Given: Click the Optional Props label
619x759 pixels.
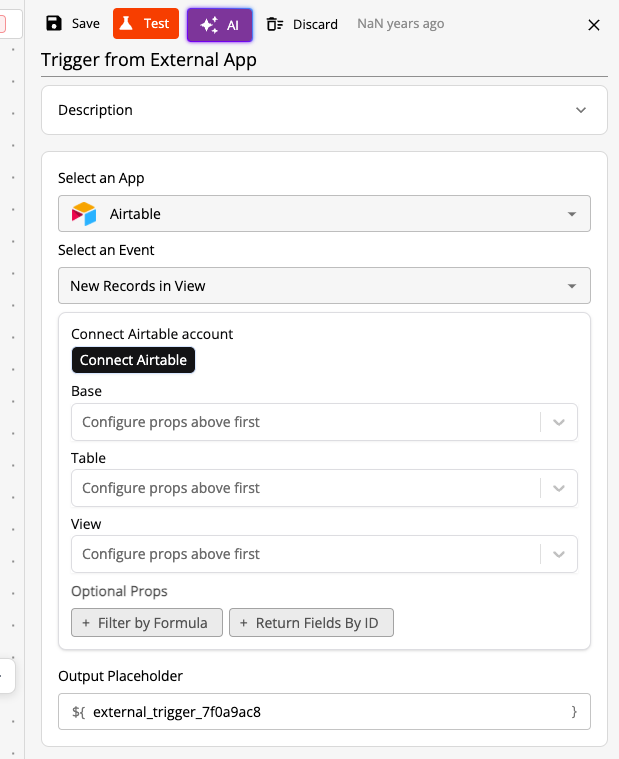Looking at the screenshot, I should point(119,592).
